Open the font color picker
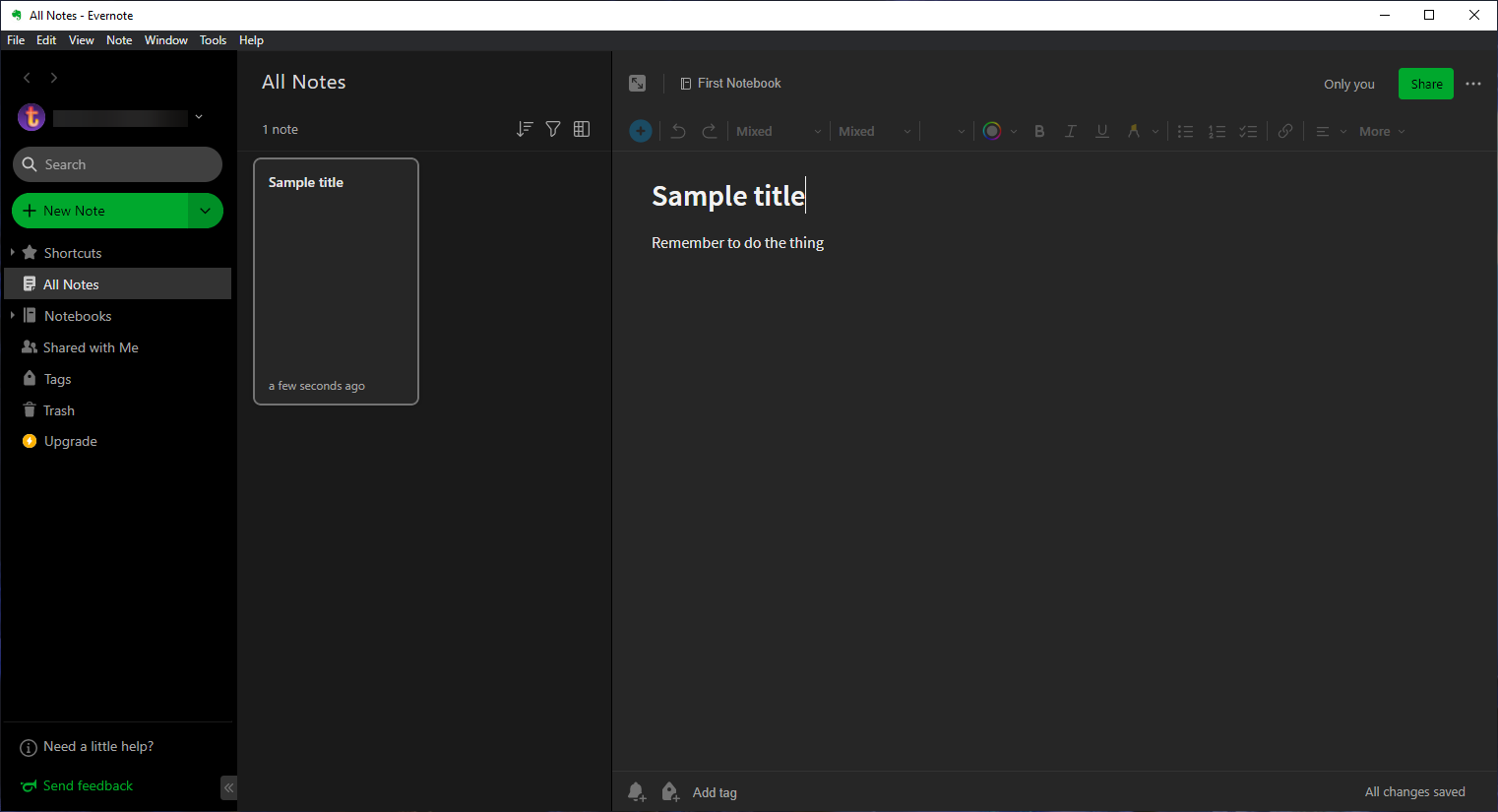This screenshot has height=812, width=1498. point(993,131)
